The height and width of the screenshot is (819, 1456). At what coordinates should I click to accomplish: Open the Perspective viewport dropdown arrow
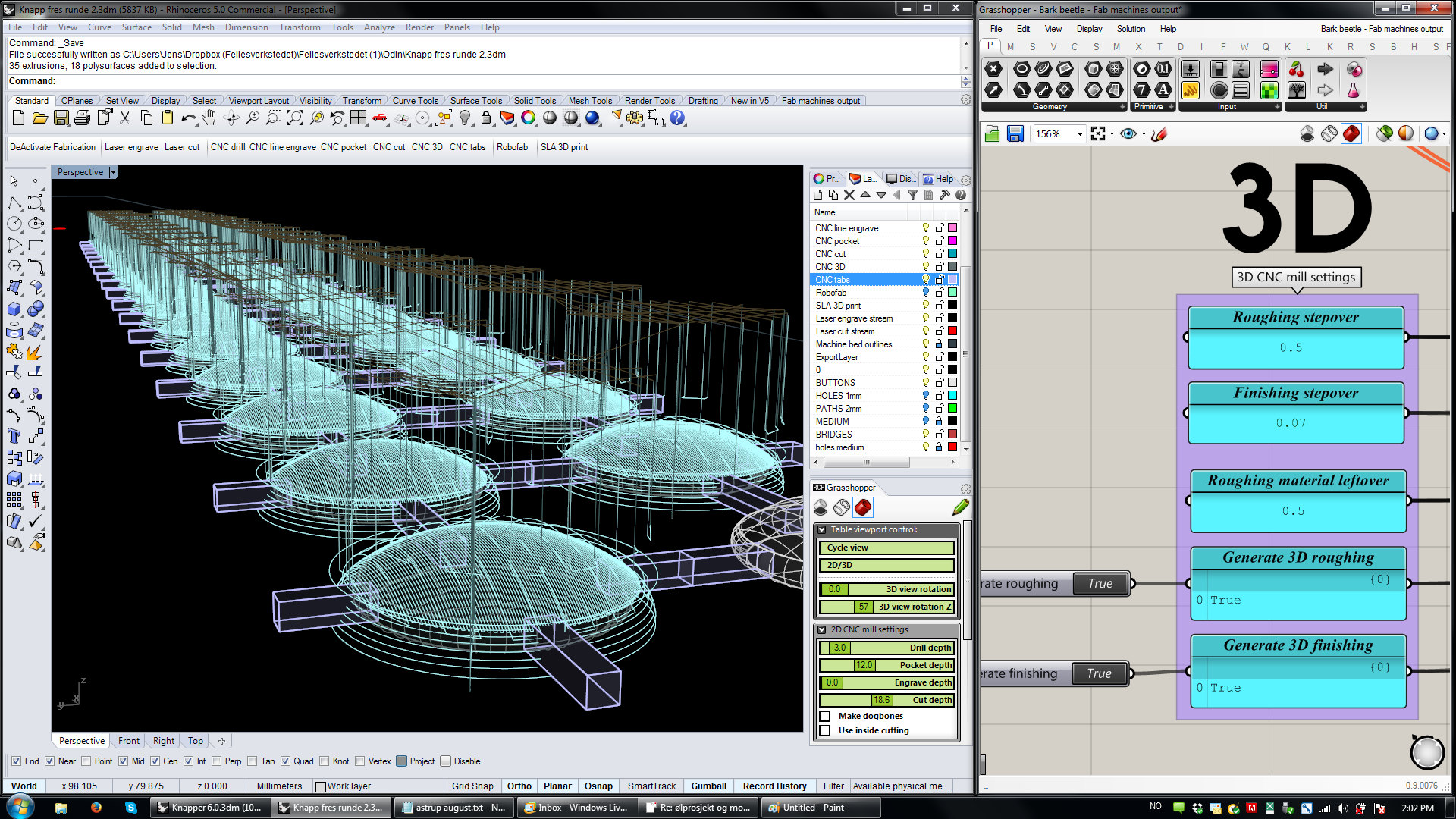[113, 172]
